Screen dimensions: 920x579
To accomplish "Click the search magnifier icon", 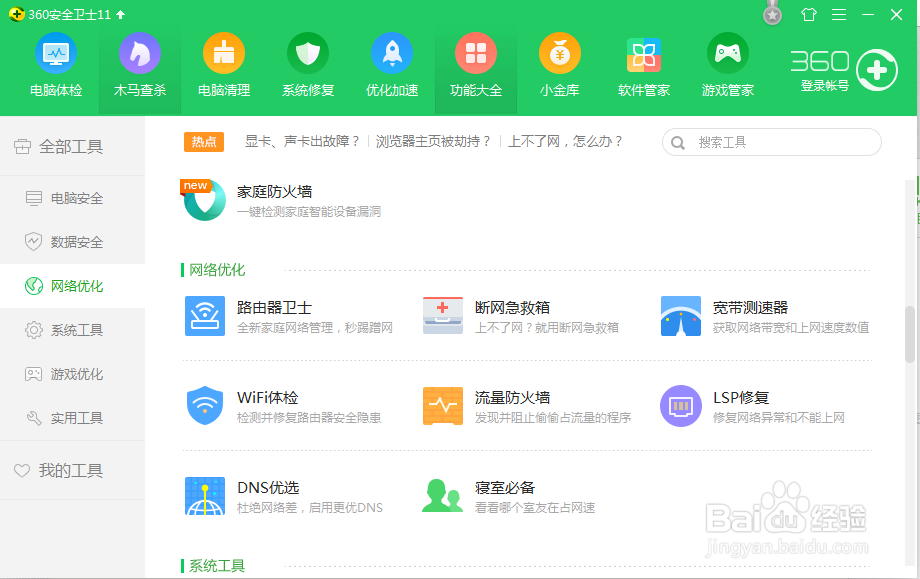I will 678,143.
